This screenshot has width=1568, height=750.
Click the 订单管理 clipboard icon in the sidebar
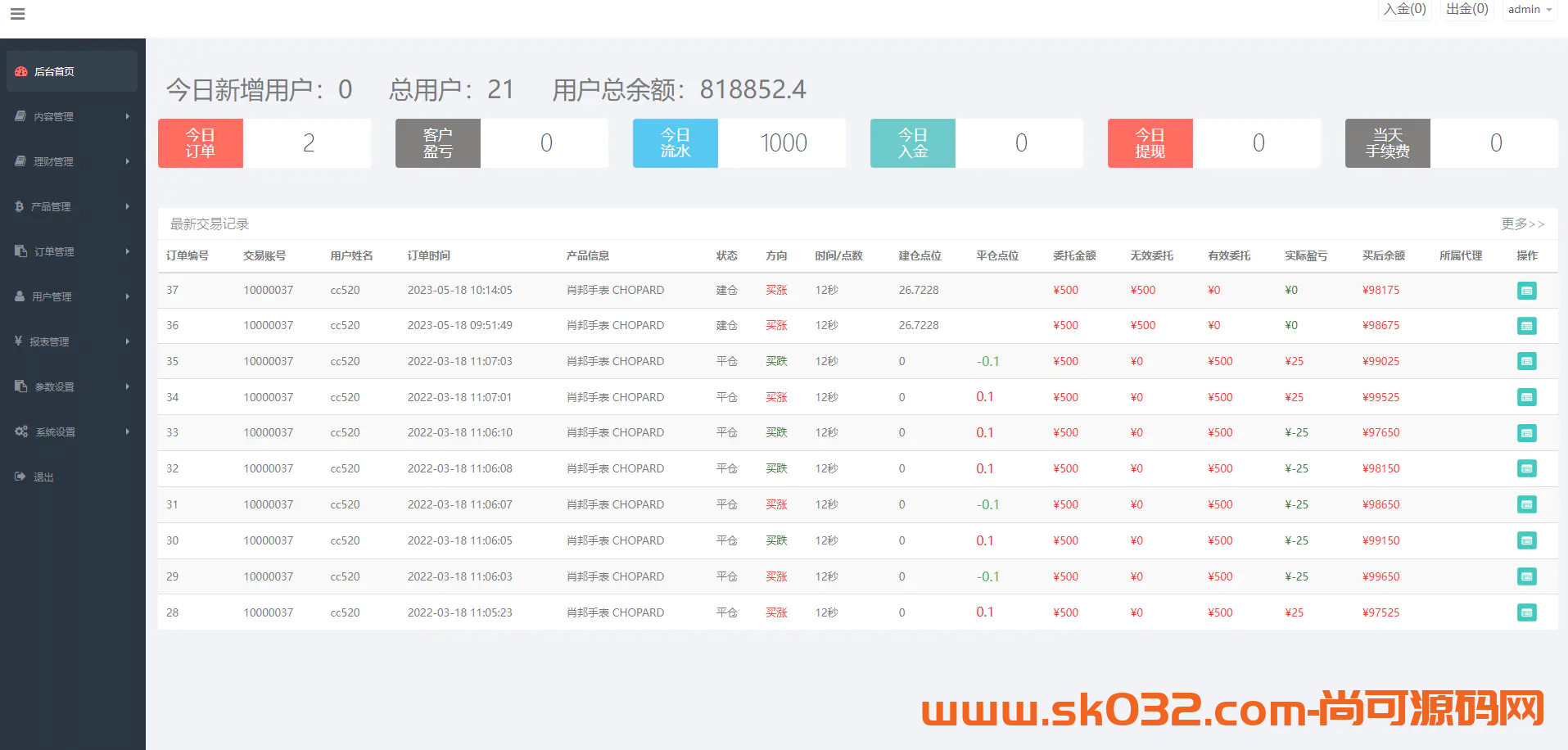(20, 251)
